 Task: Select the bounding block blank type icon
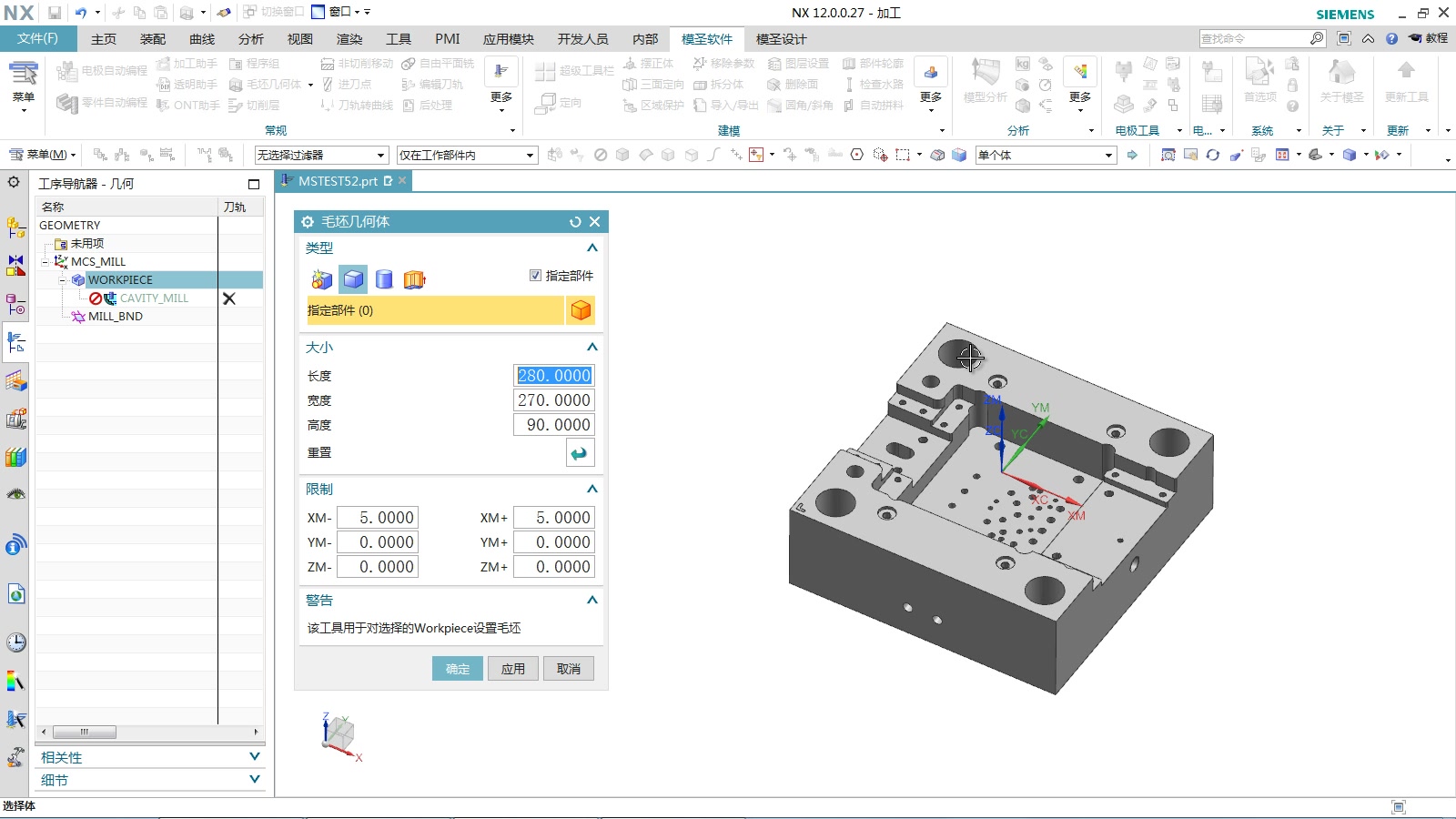[x=353, y=279]
